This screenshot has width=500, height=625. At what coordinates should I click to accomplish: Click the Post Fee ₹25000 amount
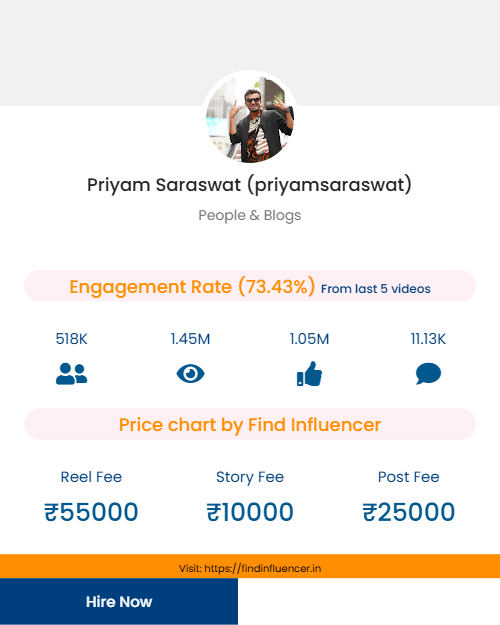pos(409,512)
